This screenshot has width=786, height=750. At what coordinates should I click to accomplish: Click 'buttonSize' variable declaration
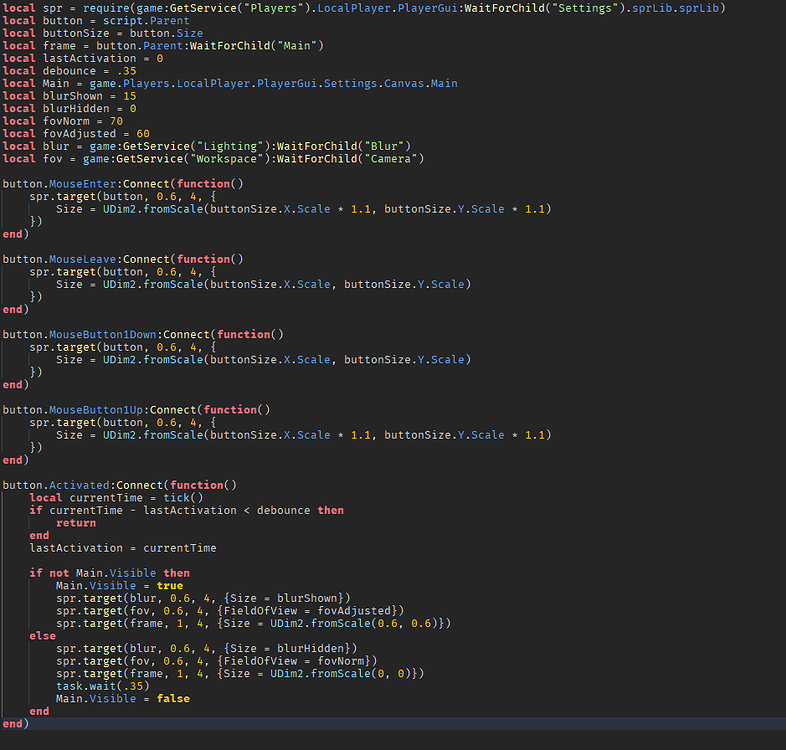[x=76, y=33]
